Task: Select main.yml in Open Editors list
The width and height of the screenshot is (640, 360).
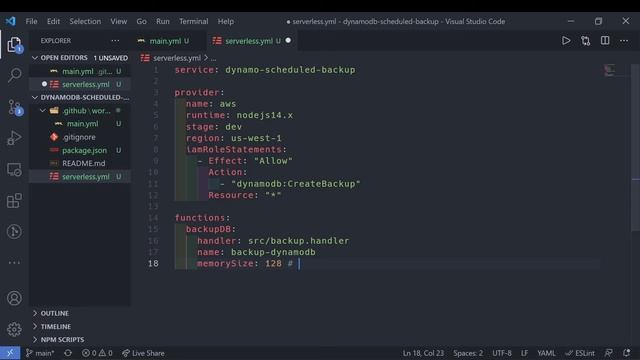Action: (x=80, y=71)
